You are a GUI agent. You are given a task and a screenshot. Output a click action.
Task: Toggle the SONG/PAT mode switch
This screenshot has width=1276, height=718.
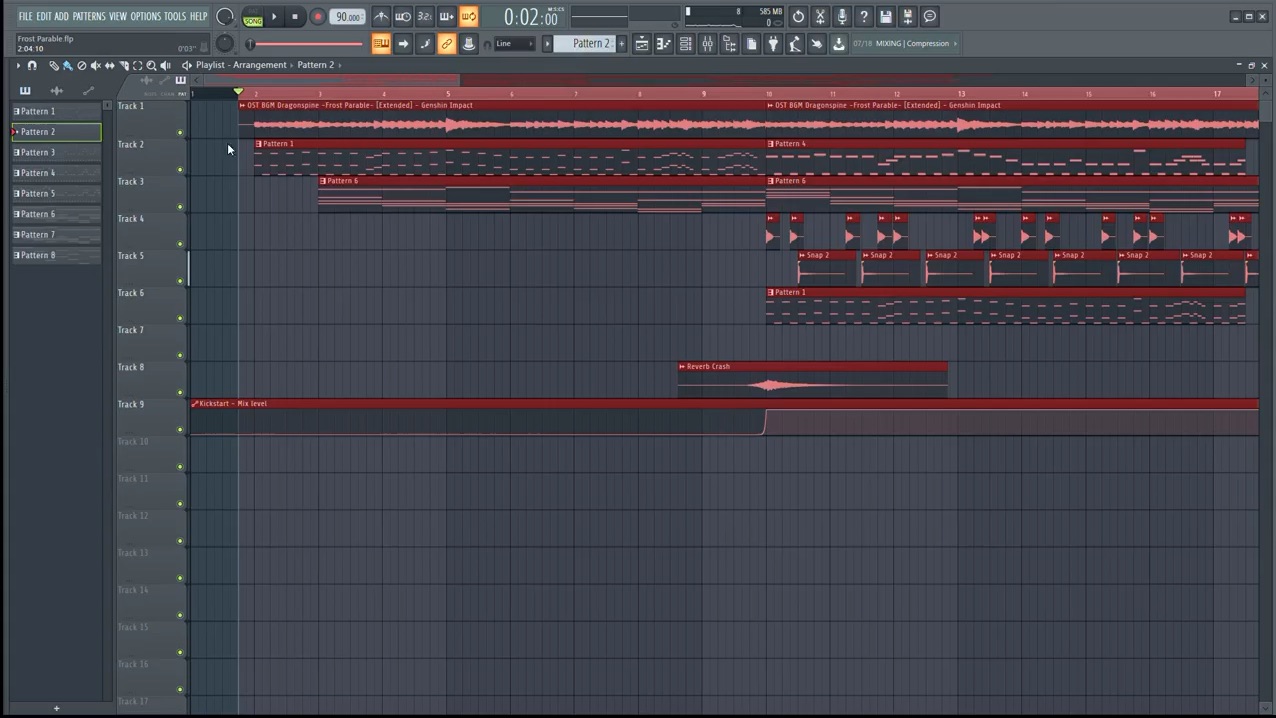253,17
